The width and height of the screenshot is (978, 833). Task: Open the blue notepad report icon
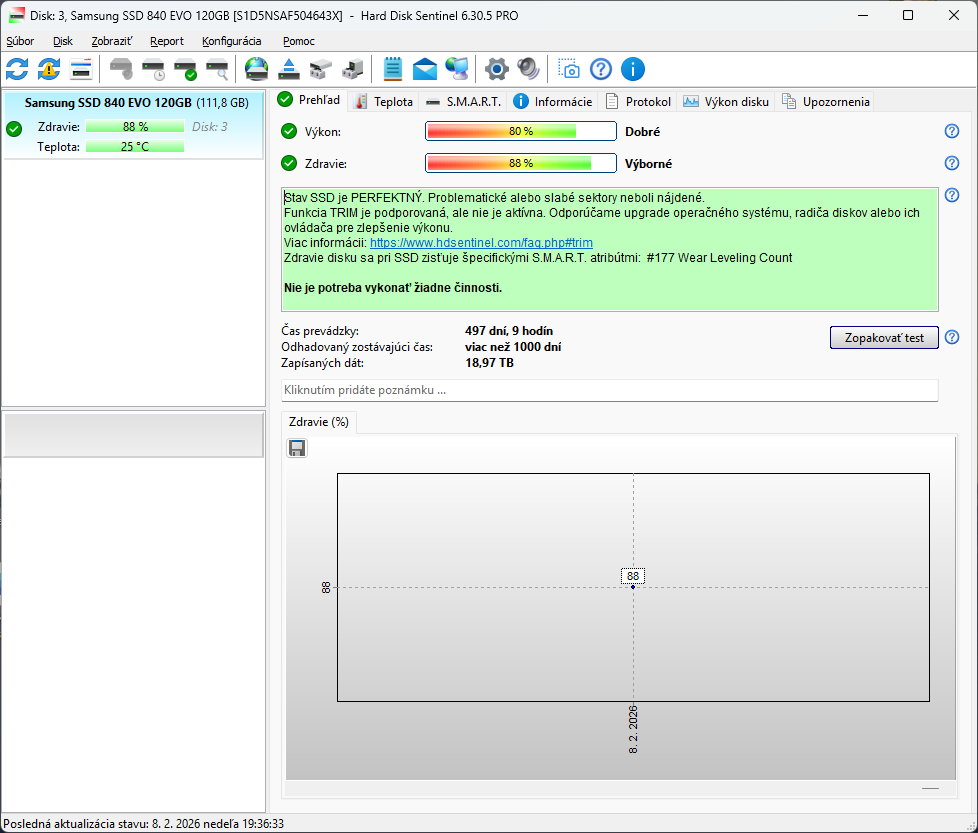tap(392, 69)
